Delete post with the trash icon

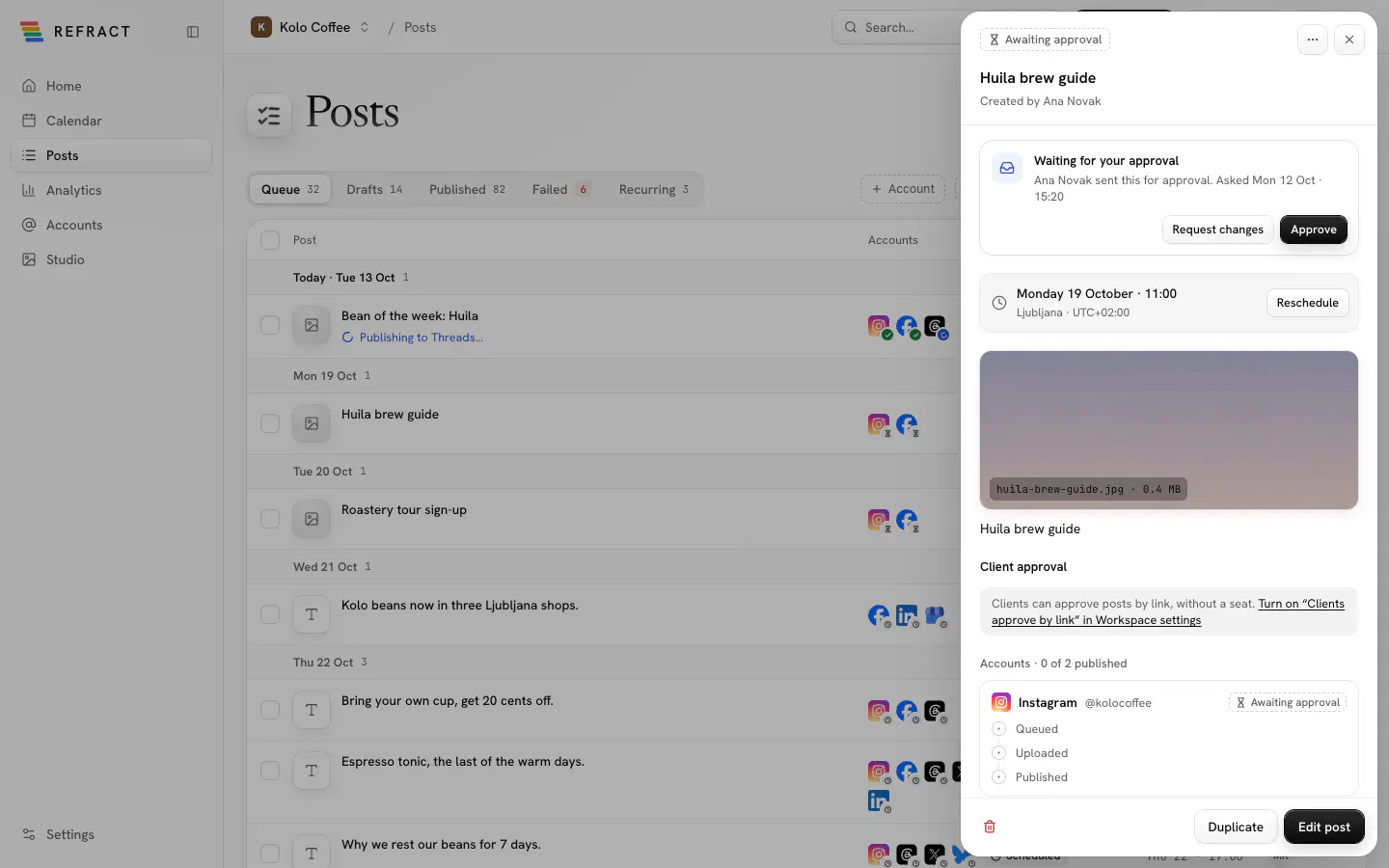990,827
